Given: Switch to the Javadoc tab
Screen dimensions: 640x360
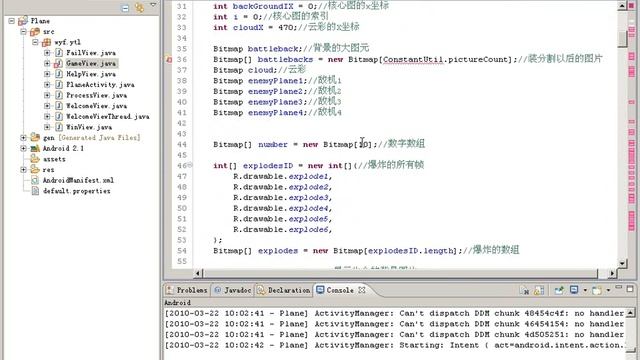Looking at the screenshot, I should tap(233, 290).
